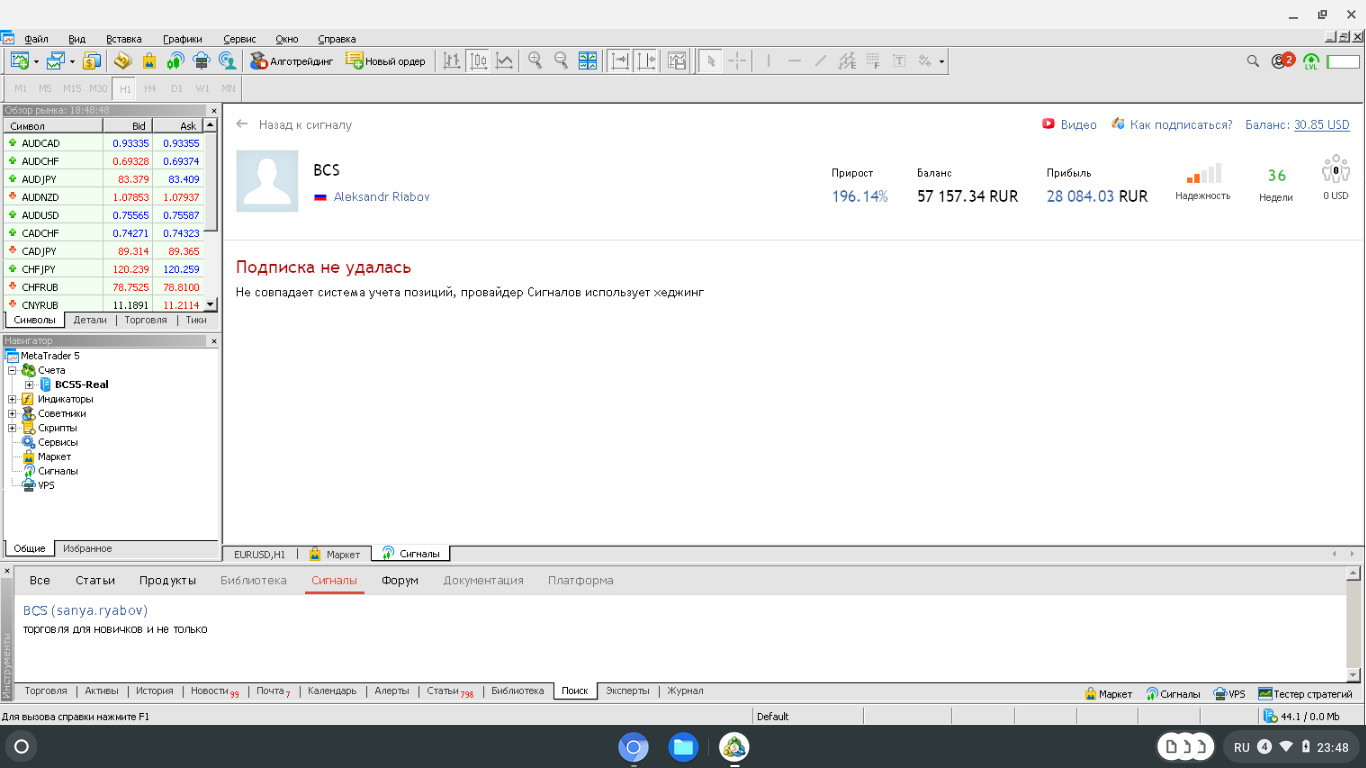Expand the Советники tree node

(12, 413)
